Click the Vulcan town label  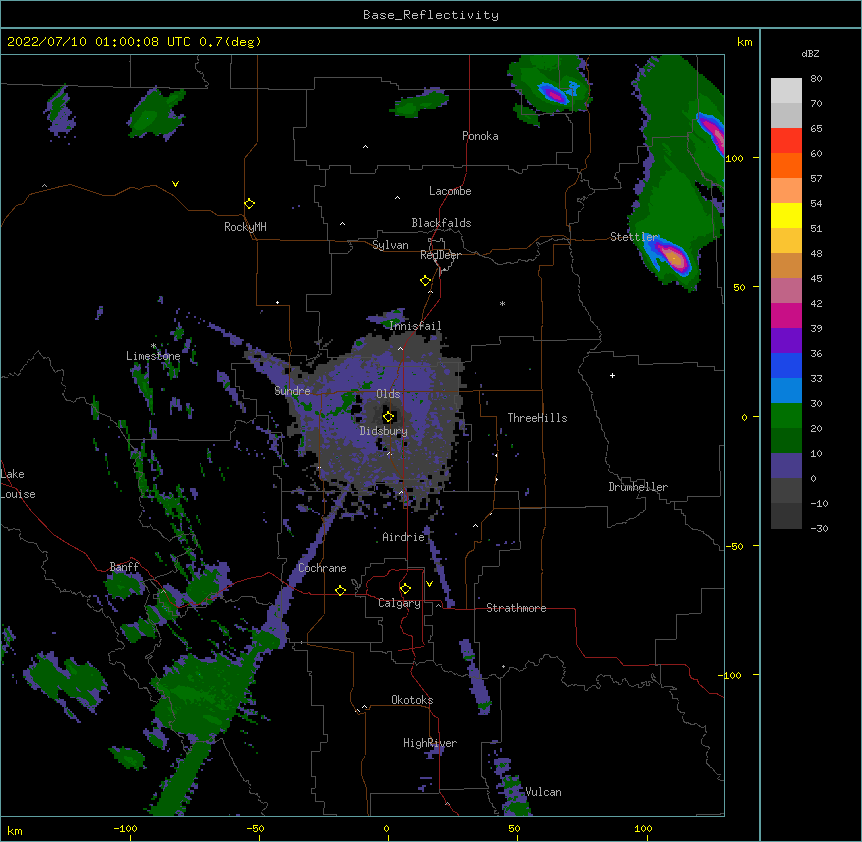click(543, 792)
